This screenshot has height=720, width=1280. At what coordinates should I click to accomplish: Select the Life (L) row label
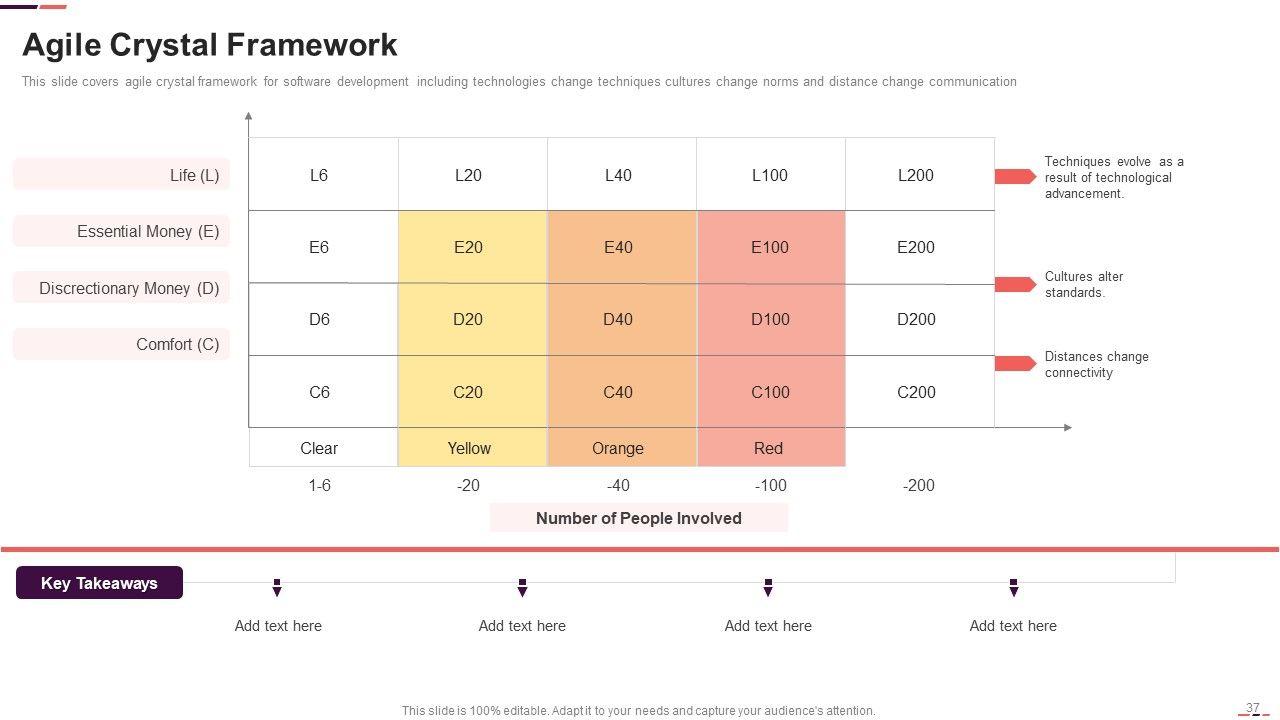pos(122,175)
